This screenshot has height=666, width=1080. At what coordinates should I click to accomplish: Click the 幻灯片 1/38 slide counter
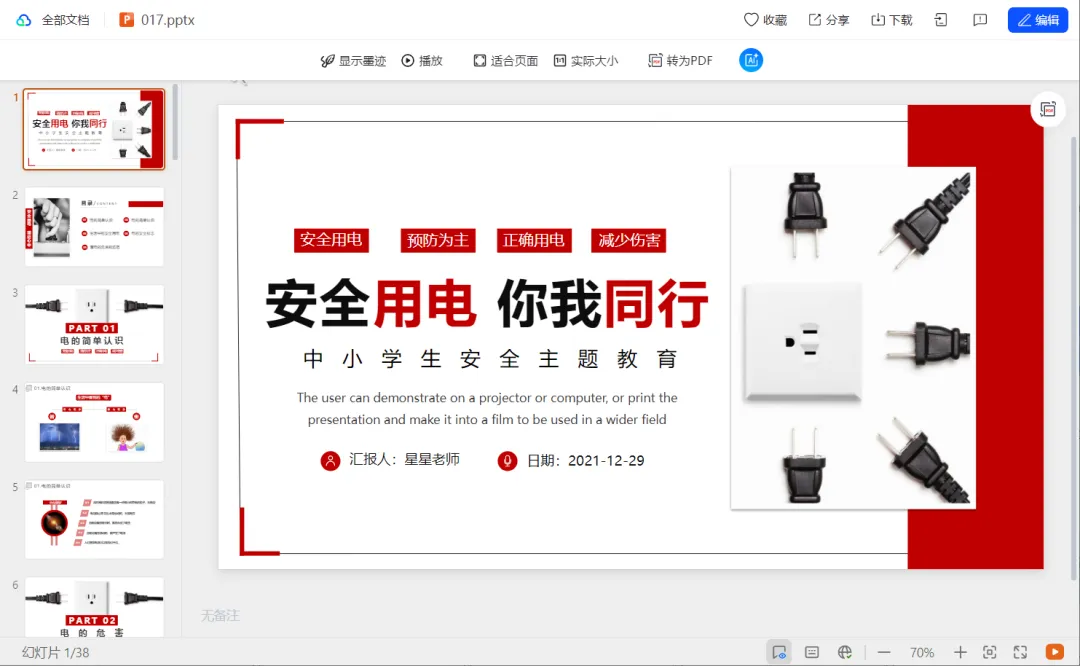pyautogui.click(x=56, y=652)
